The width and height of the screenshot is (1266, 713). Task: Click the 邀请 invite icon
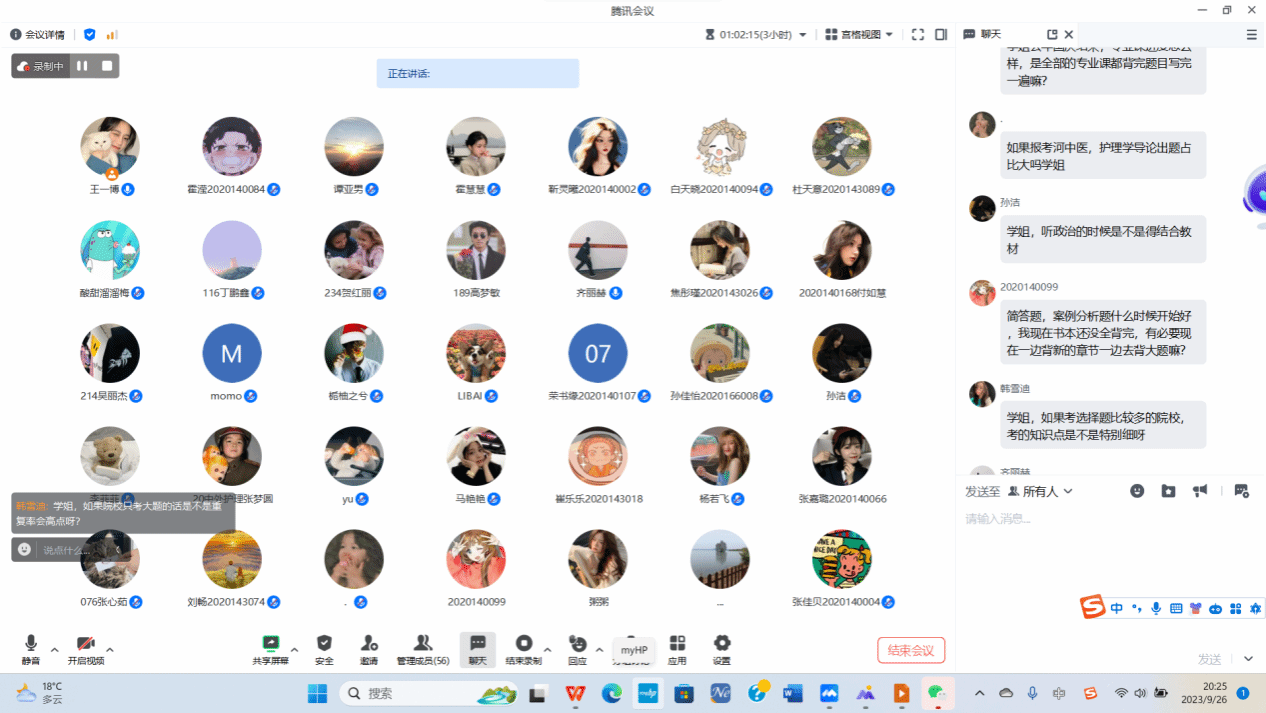pos(369,645)
